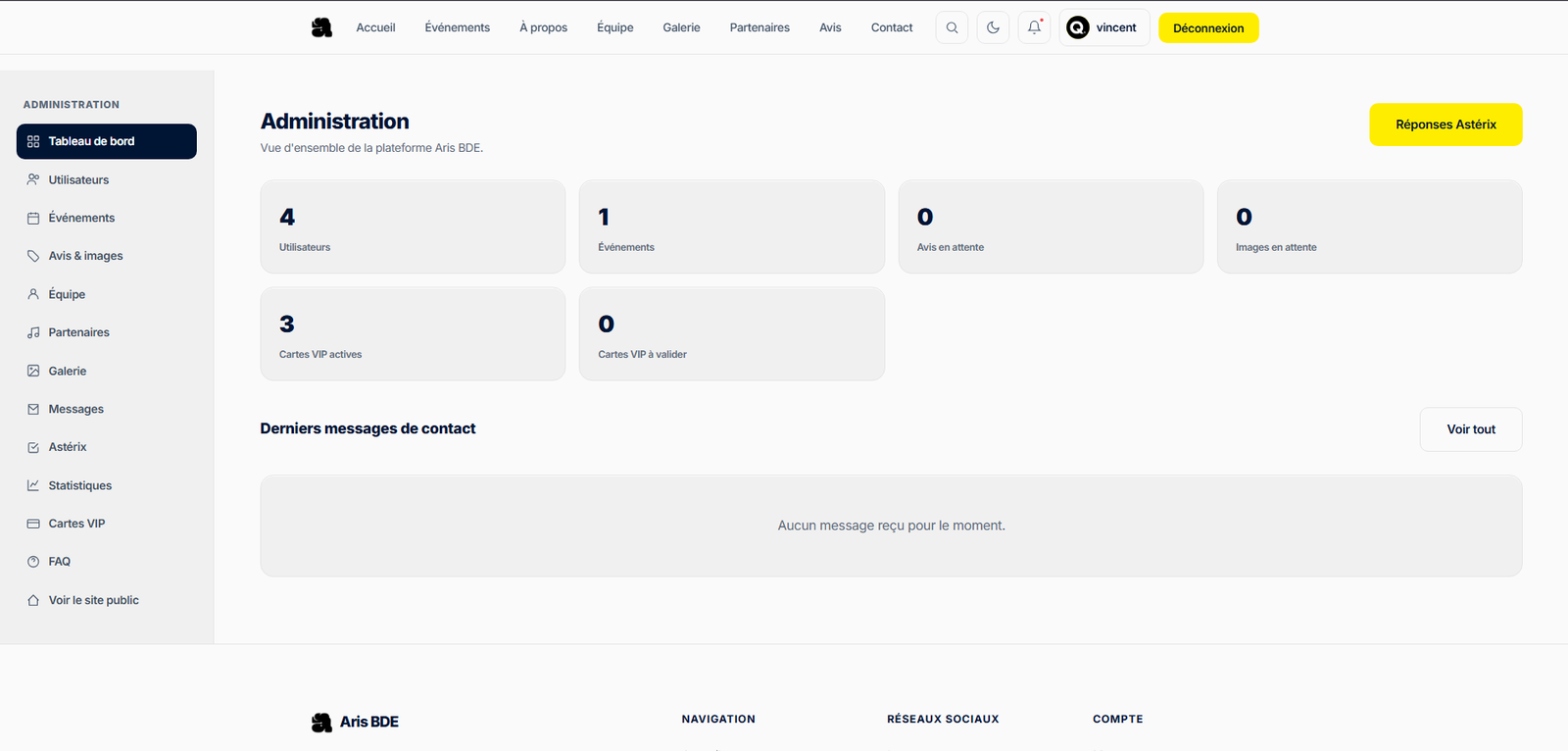The width and height of the screenshot is (1568, 751).
Task: Toggle dark mode with the moon icon
Action: point(993,27)
